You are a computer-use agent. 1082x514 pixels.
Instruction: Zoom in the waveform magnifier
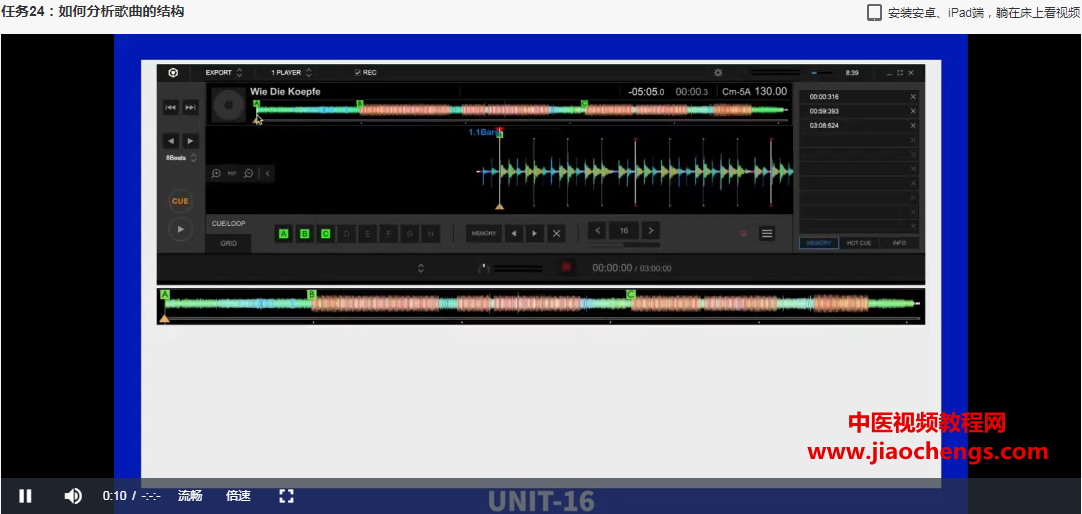click(216, 174)
